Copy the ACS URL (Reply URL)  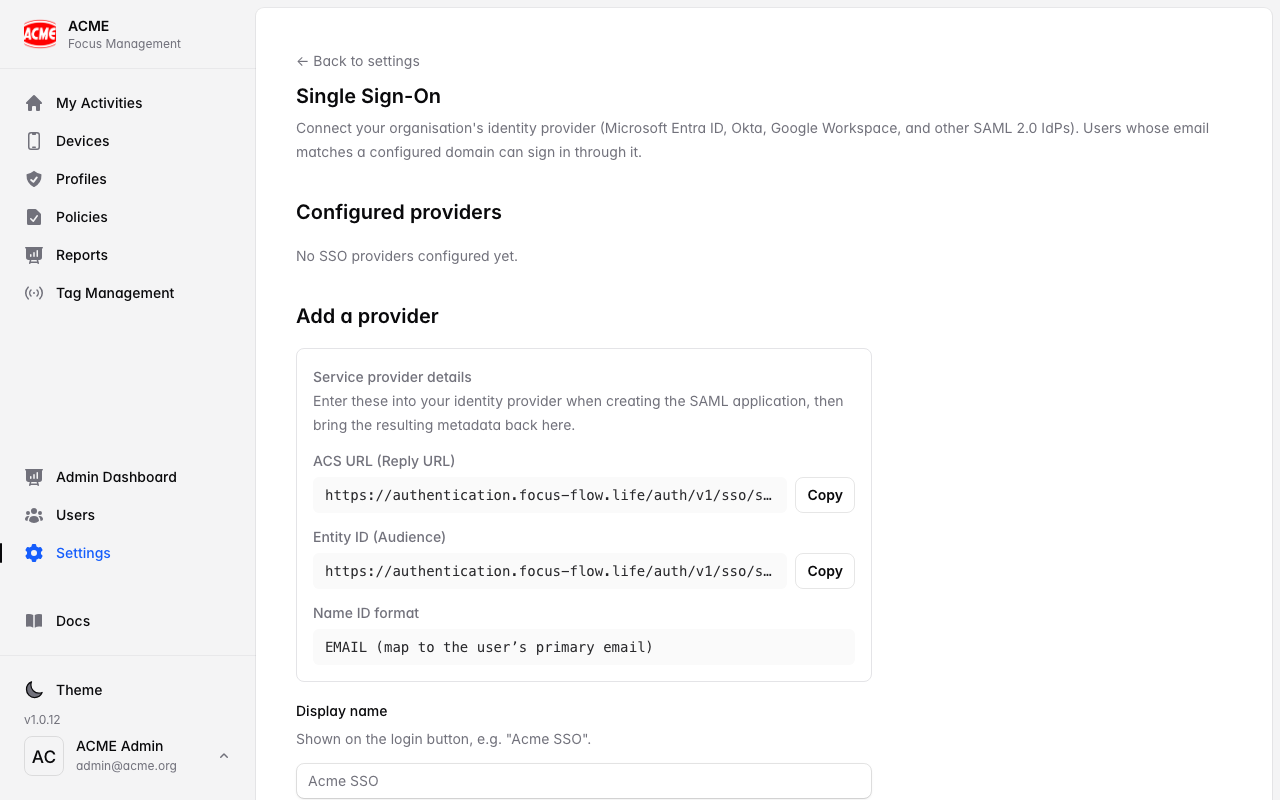825,495
